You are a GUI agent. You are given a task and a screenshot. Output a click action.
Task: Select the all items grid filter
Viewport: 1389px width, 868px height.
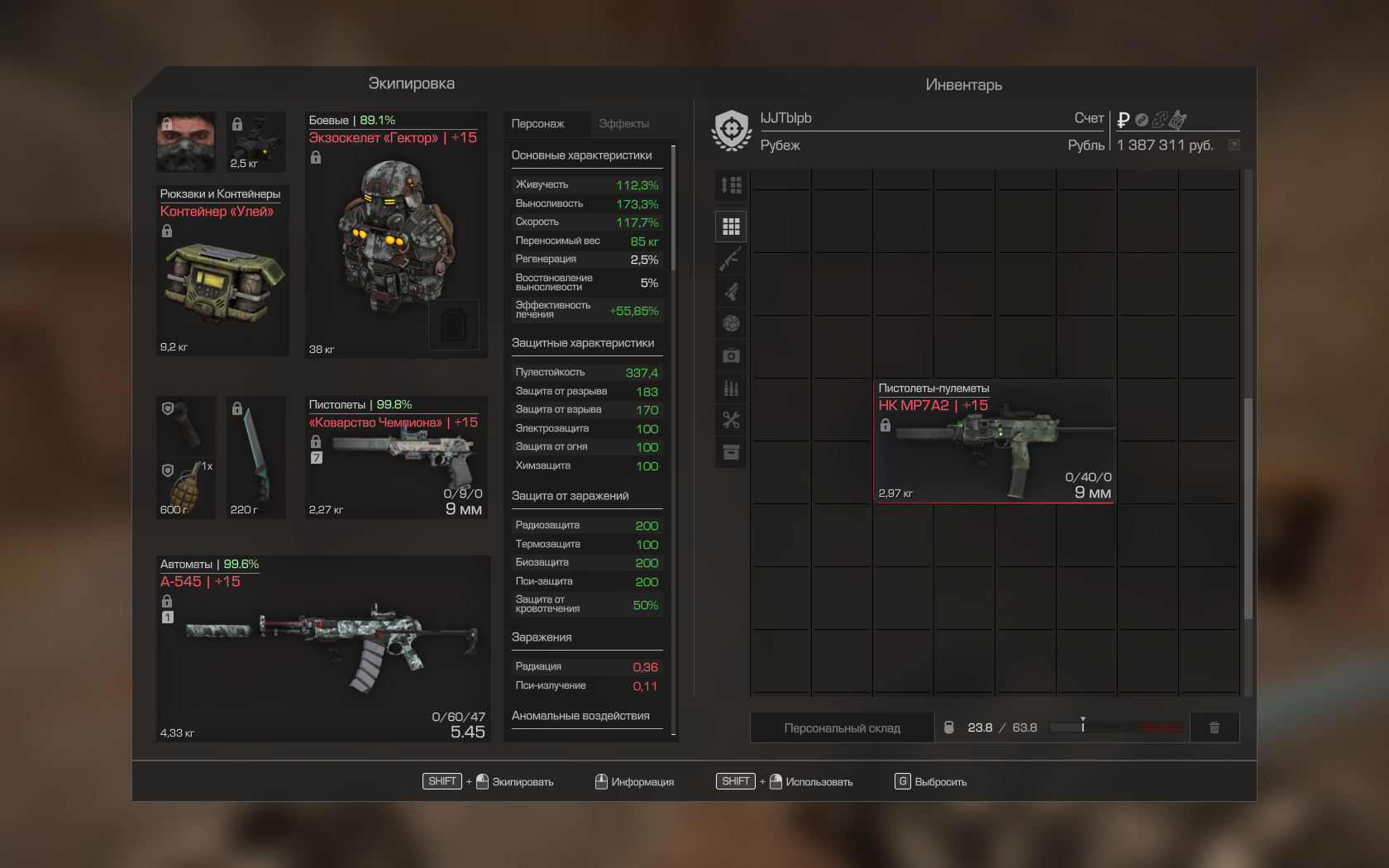click(x=731, y=227)
